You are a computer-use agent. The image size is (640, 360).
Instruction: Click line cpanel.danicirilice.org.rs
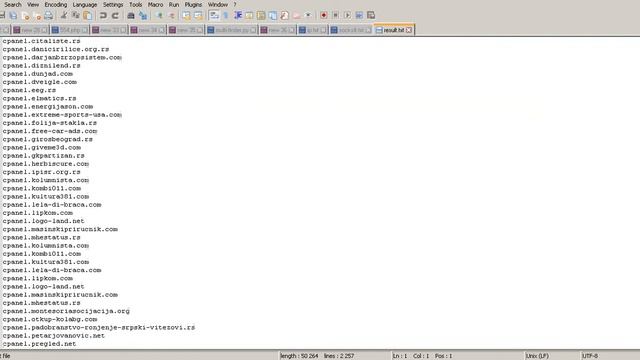coord(56,49)
